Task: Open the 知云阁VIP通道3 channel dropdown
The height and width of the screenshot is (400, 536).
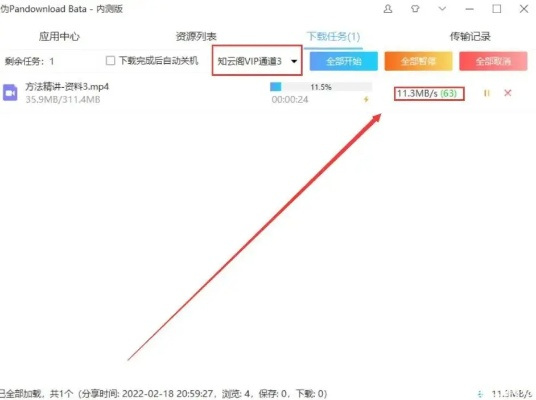Action: (x=257, y=61)
